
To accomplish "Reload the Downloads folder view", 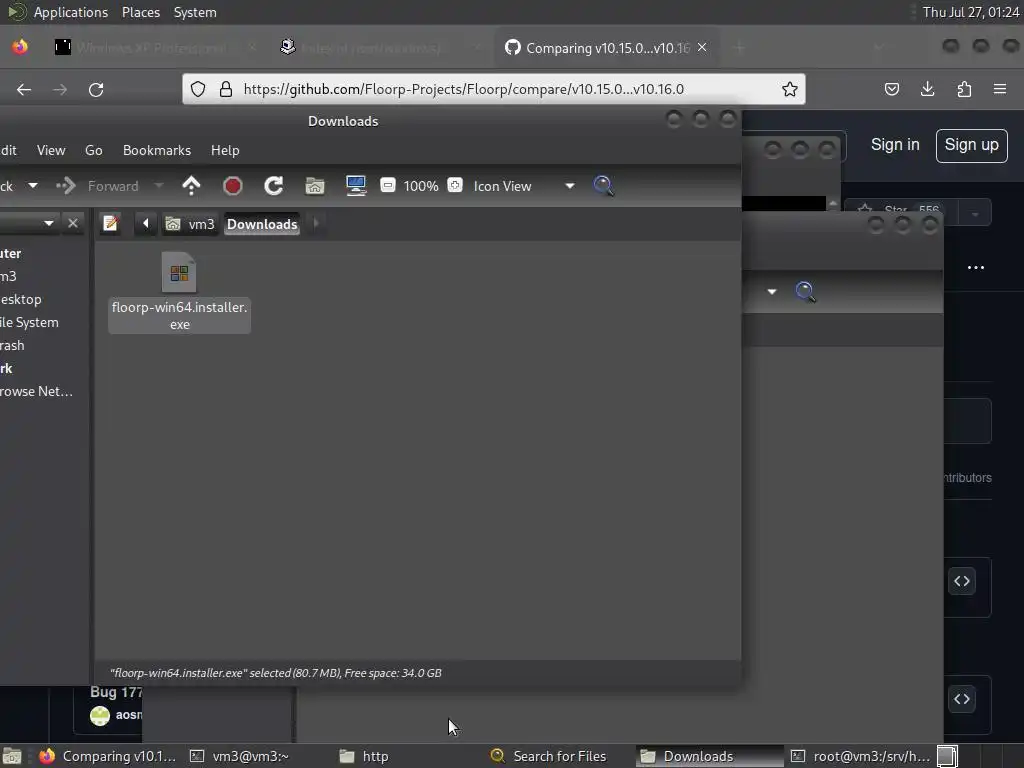I will [274, 186].
